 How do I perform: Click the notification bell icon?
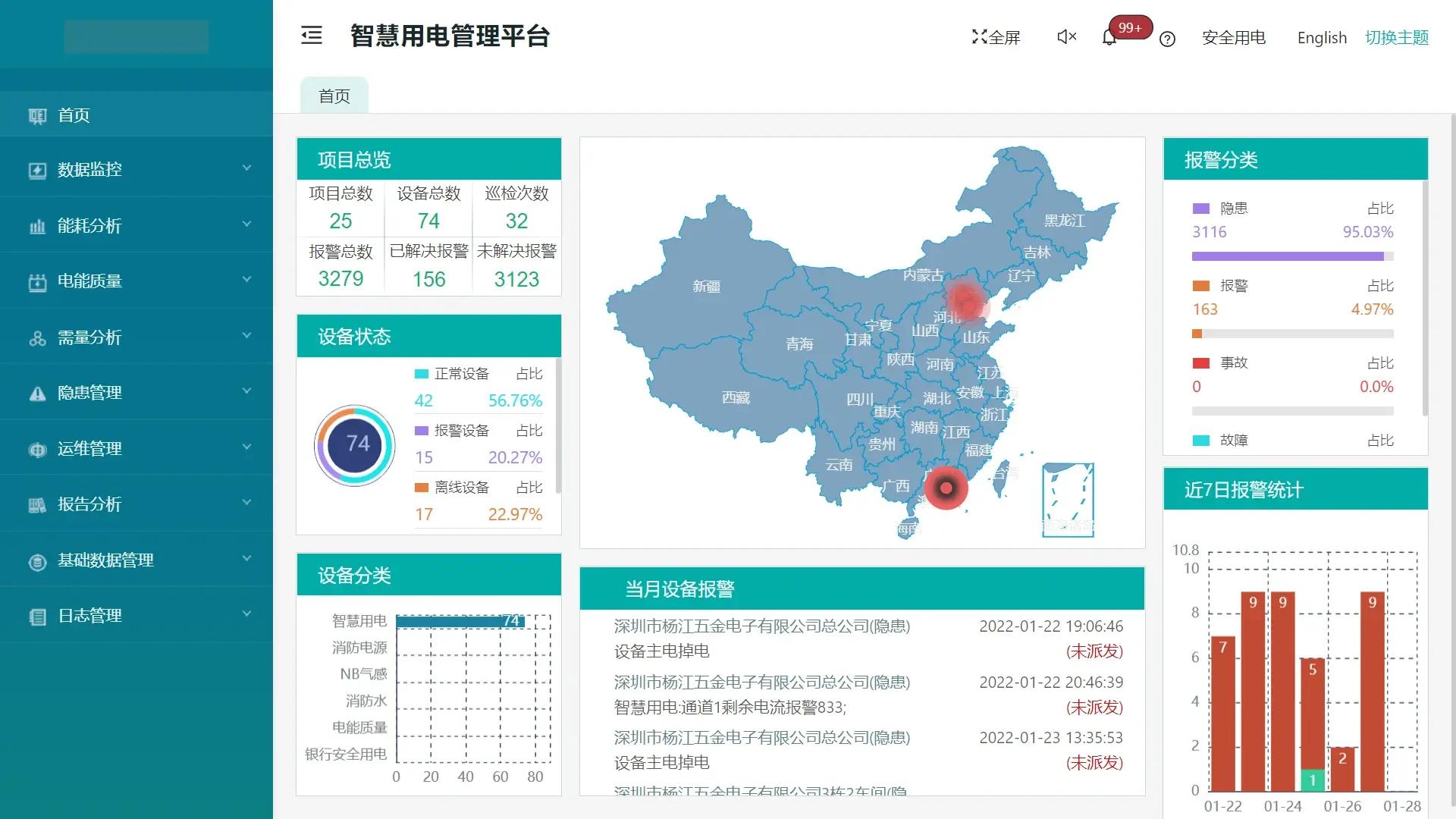coord(1109,38)
